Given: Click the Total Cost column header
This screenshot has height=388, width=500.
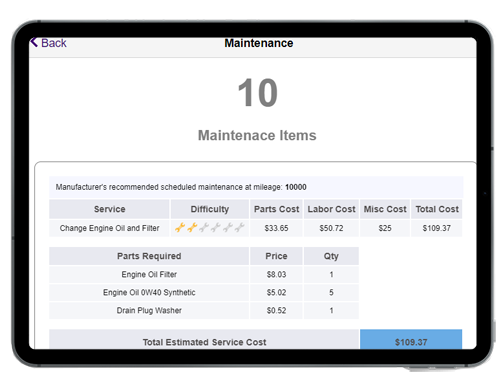Looking at the screenshot, I should (x=437, y=209).
